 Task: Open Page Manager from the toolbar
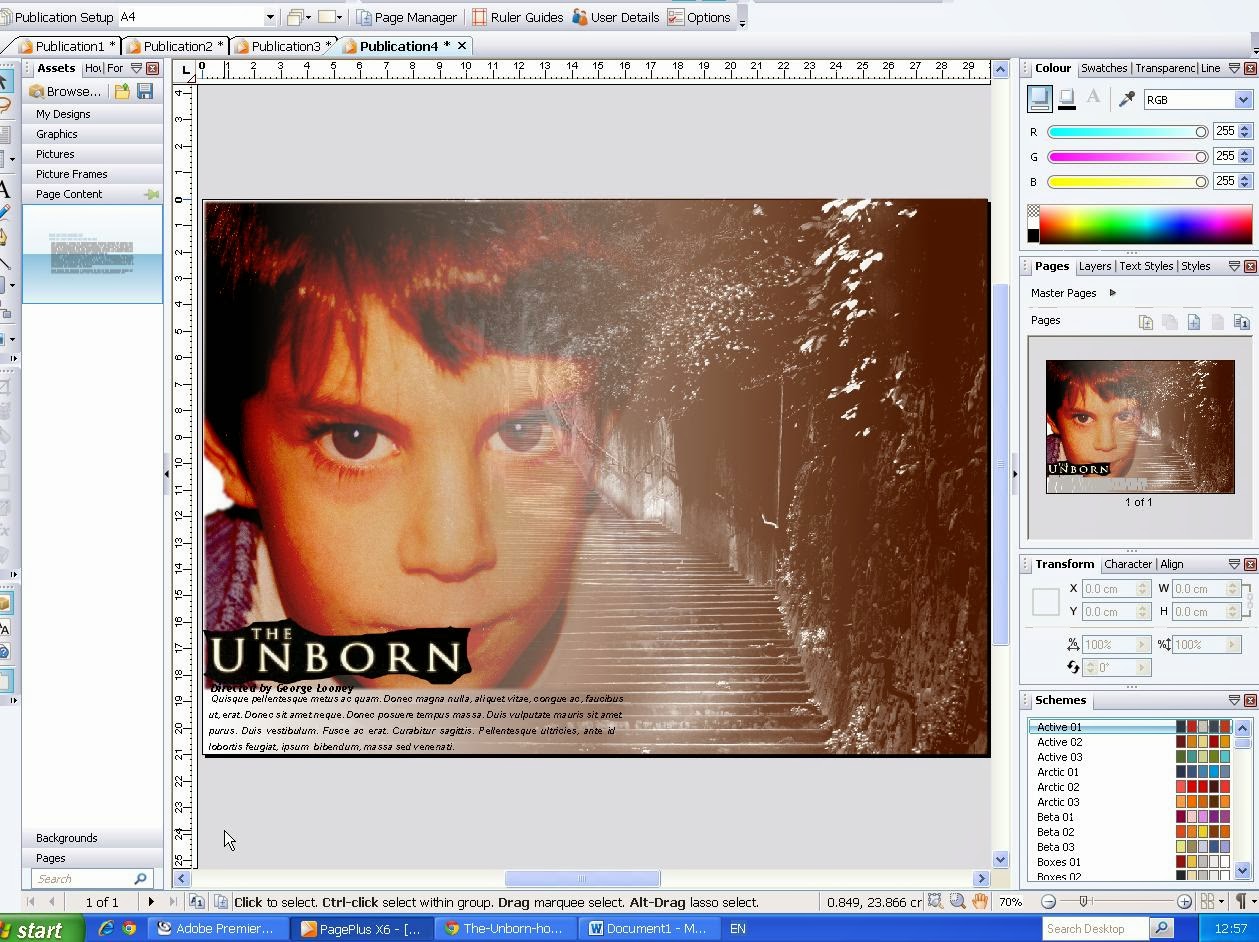coord(406,17)
